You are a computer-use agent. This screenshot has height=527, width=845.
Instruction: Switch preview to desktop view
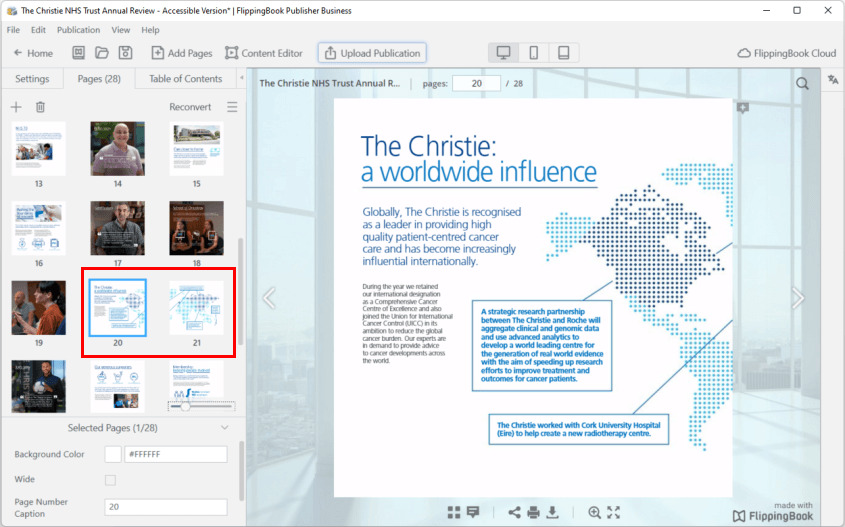point(503,53)
